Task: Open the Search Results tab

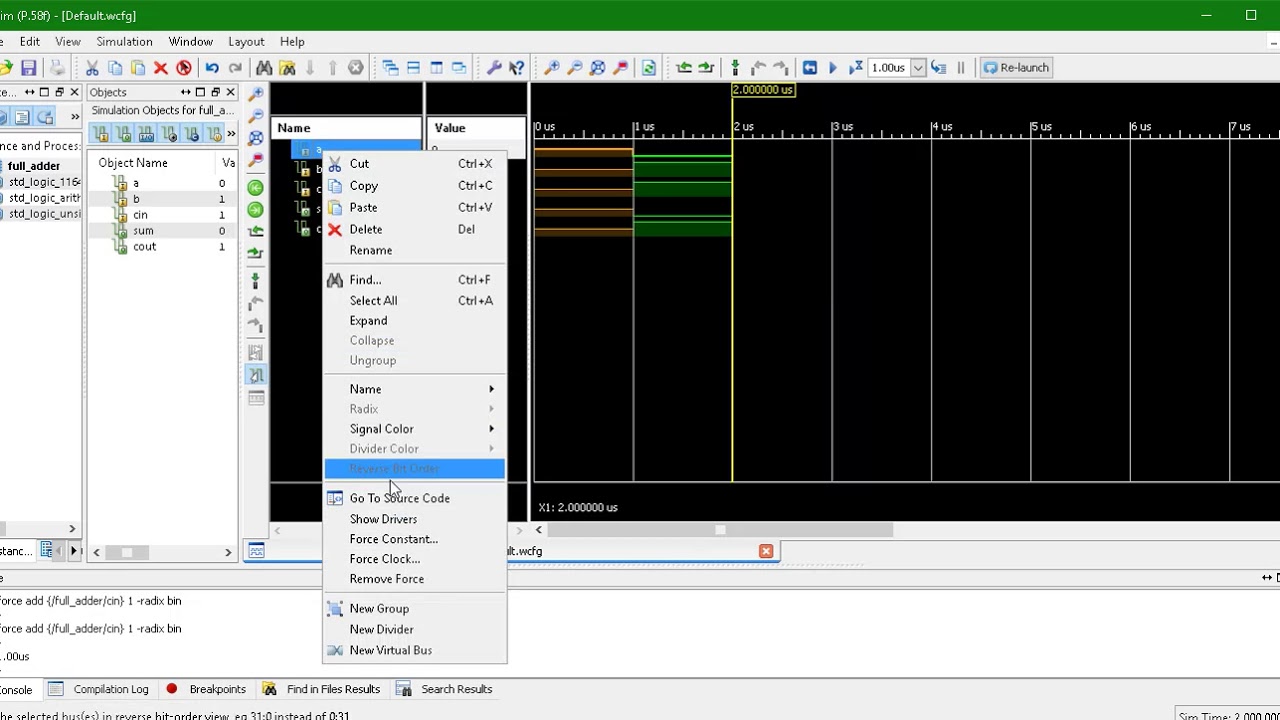Action: 443,689
